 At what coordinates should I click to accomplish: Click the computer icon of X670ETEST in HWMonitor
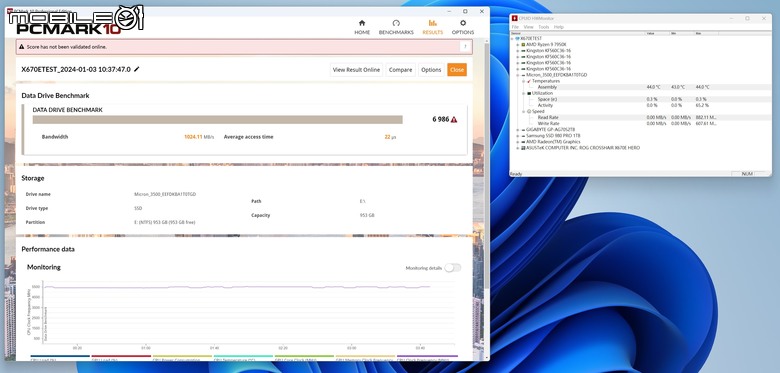[518, 38]
